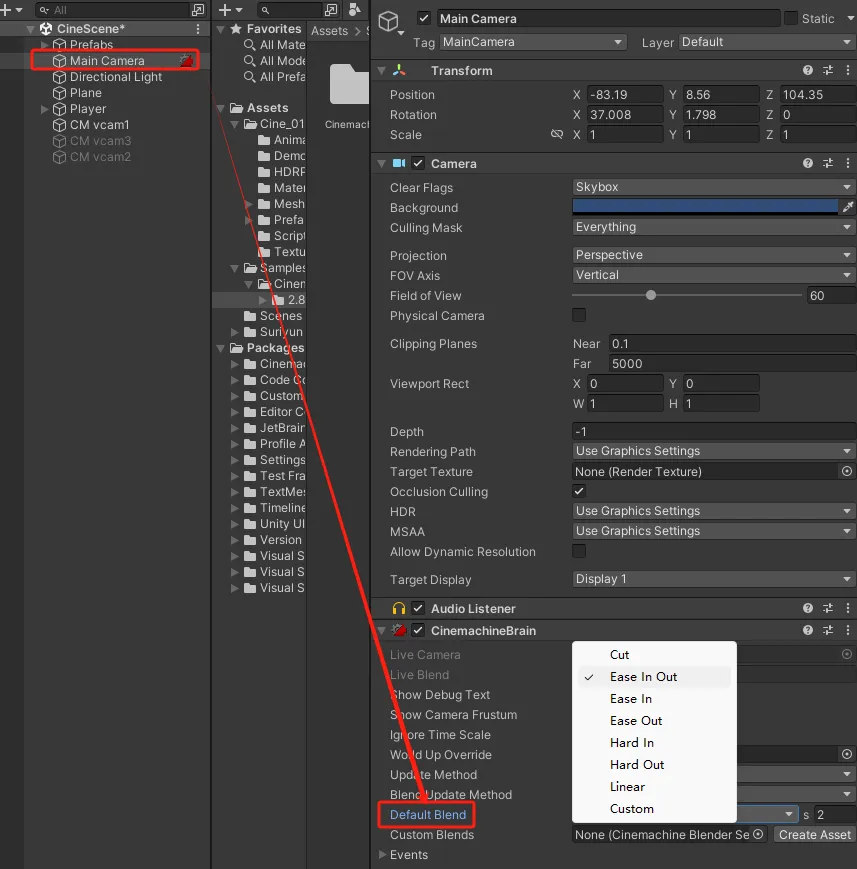Viewport: 857px width, 869px height.
Task: Open Audio Listener help icon
Action: pyautogui.click(x=808, y=609)
